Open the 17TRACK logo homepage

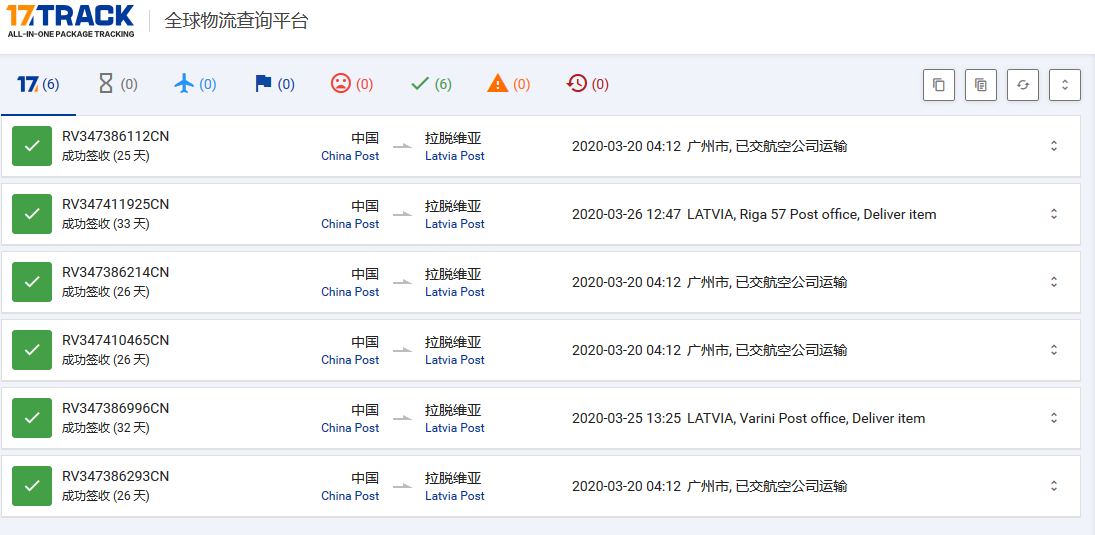pyautogui.click(x=70, y=20)
